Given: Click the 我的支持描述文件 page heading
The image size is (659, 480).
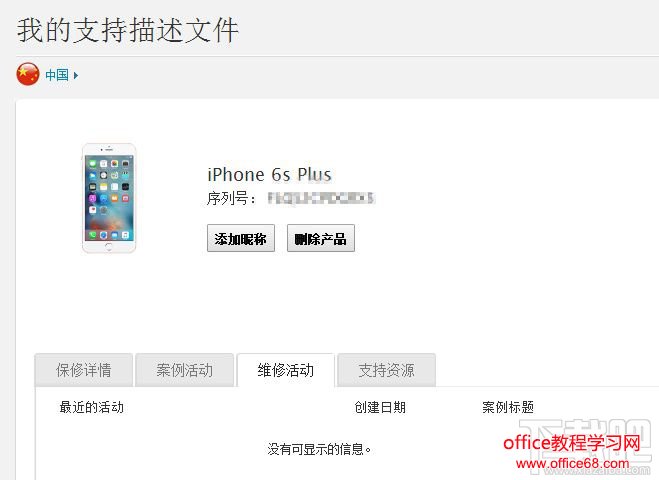Looking at the screenshot, I should point(128,30).
